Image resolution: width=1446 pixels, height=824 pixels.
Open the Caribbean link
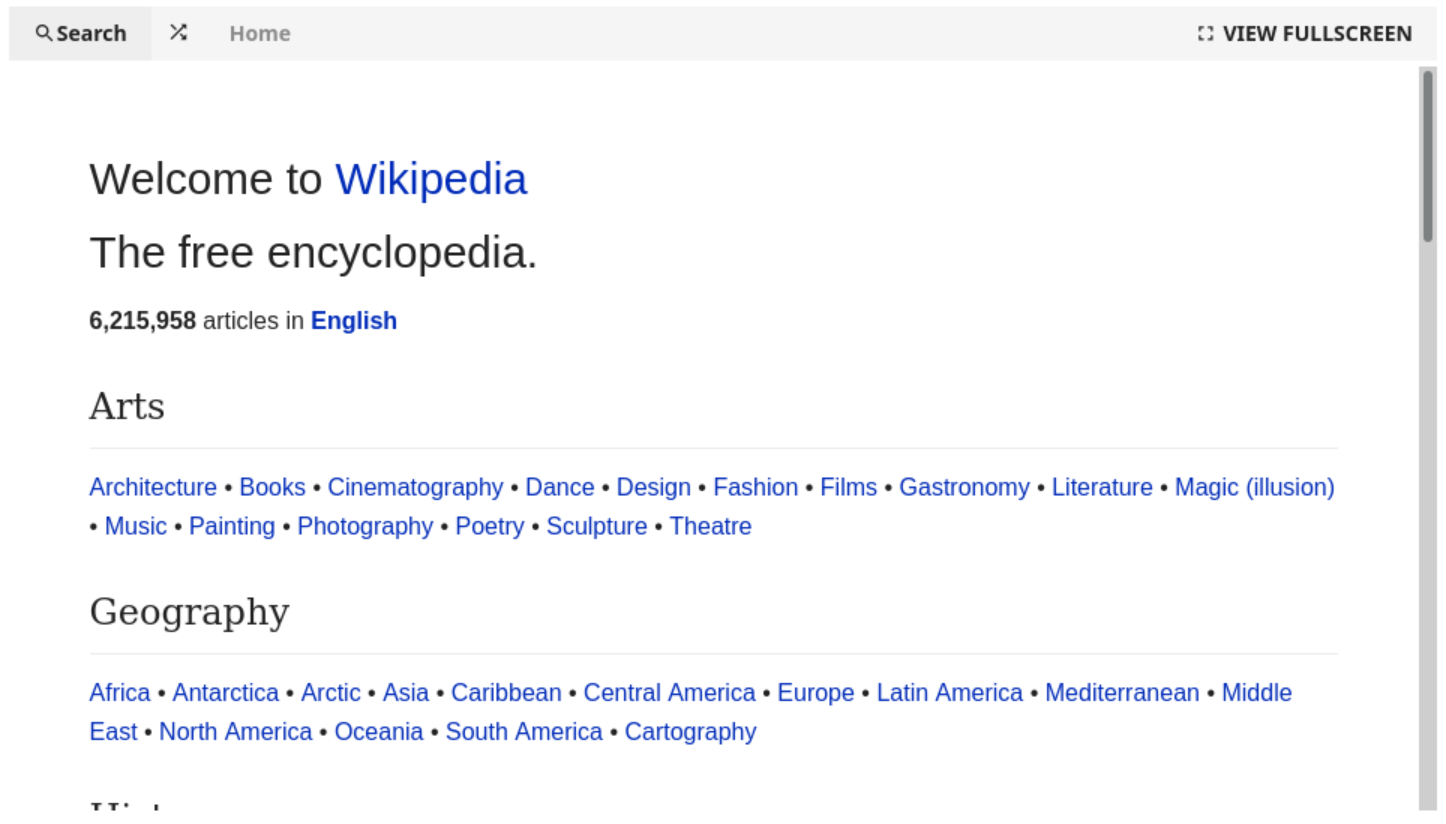tap(505, 692)
